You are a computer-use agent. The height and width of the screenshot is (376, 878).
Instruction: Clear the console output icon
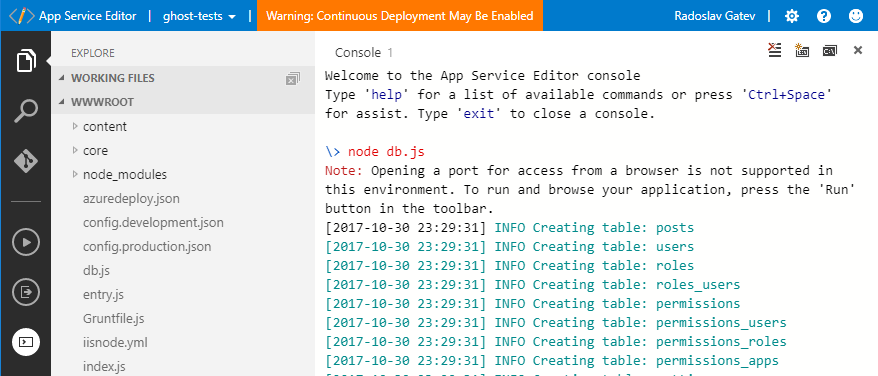(x=774, y=50)
